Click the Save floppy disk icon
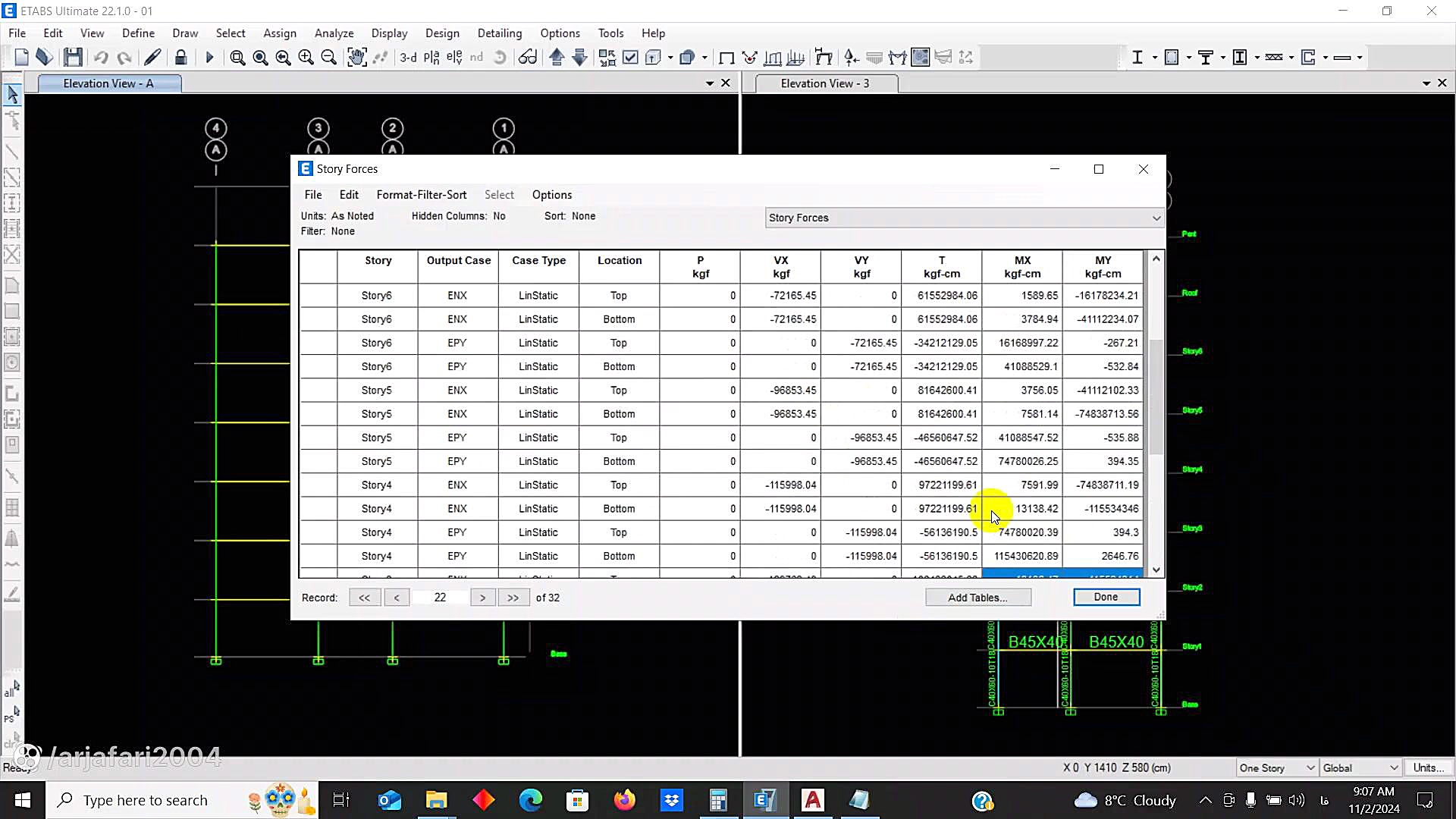The image size is (1456, 819). (x=73, y=58)
